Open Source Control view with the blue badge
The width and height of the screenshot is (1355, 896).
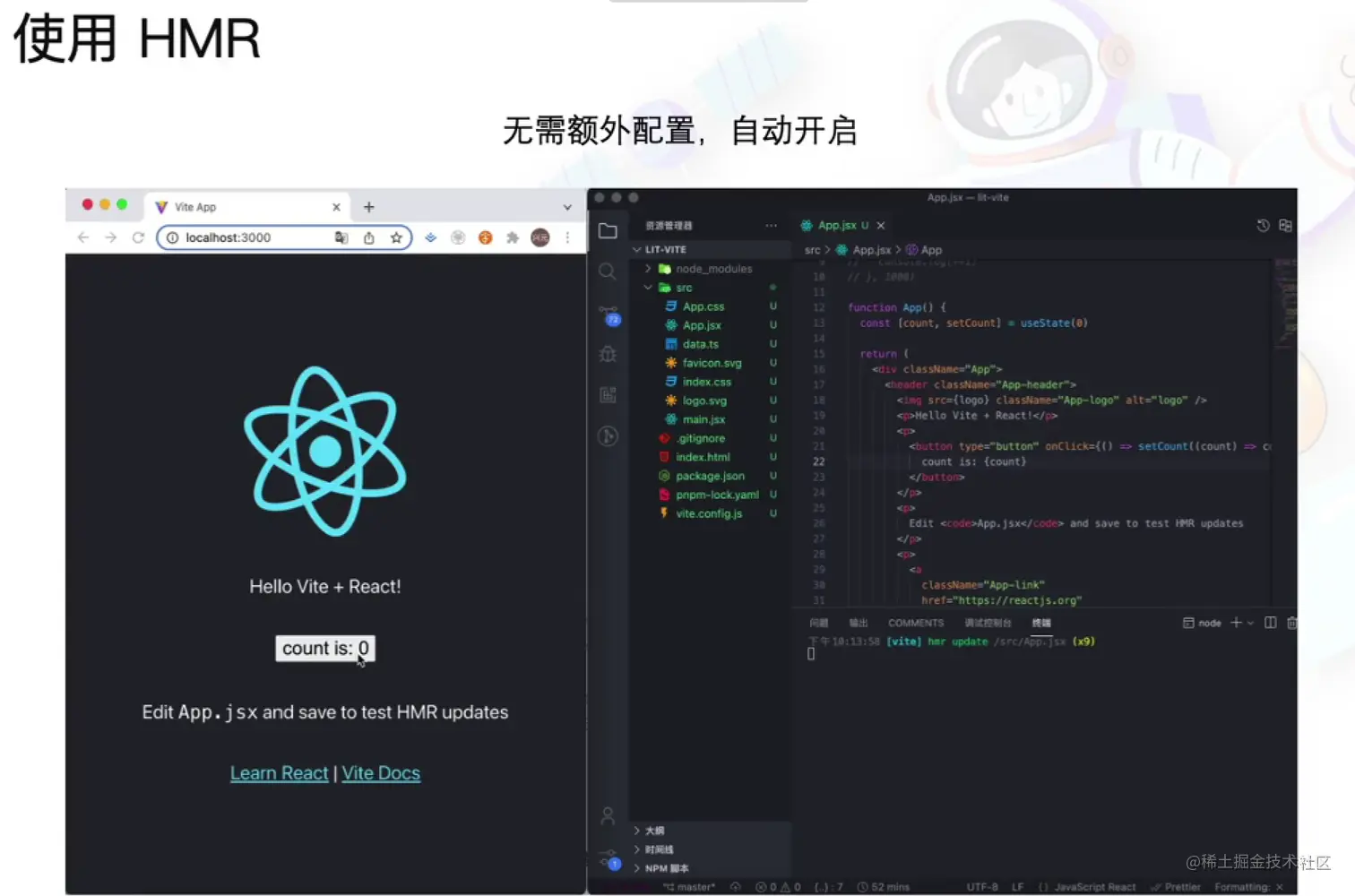point(609,314)
